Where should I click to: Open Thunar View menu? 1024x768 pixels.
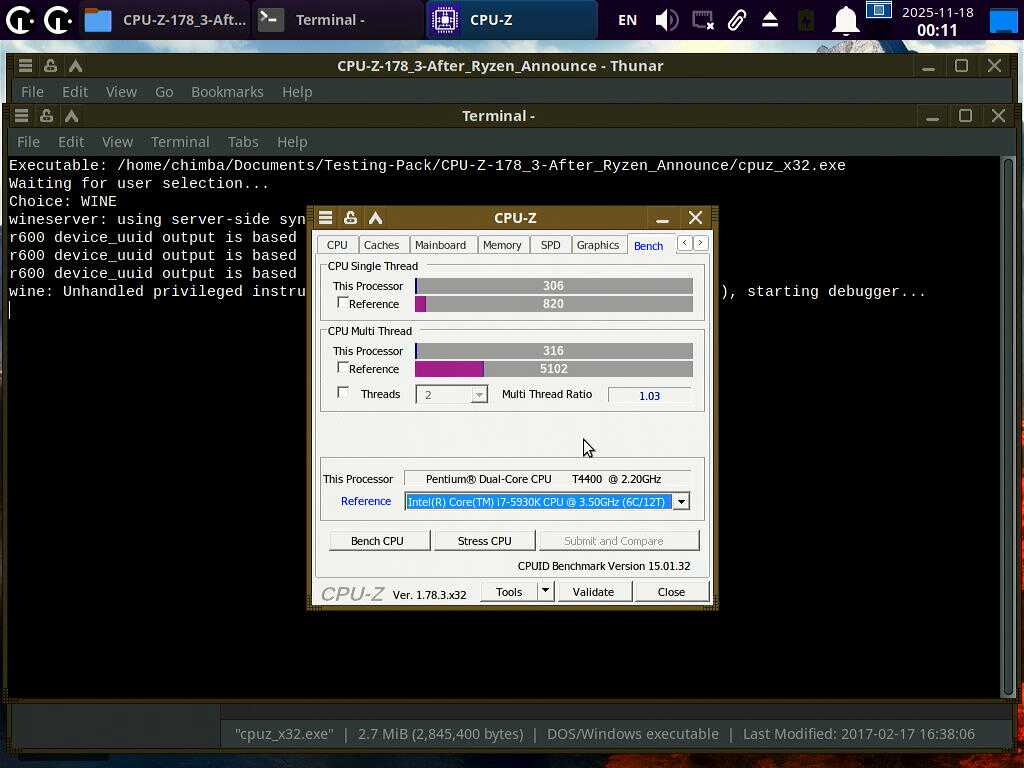(121, 92)
